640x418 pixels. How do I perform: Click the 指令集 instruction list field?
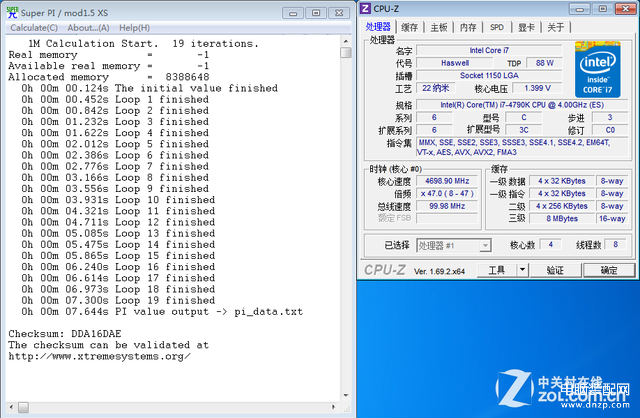[522, 147]
